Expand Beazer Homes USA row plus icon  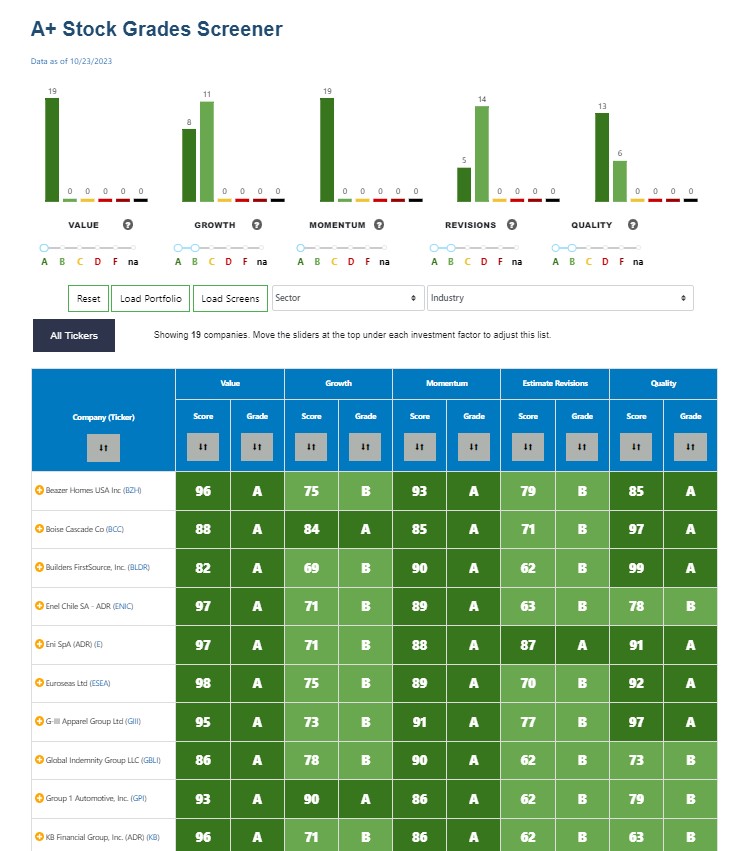[x=39, y=490]
